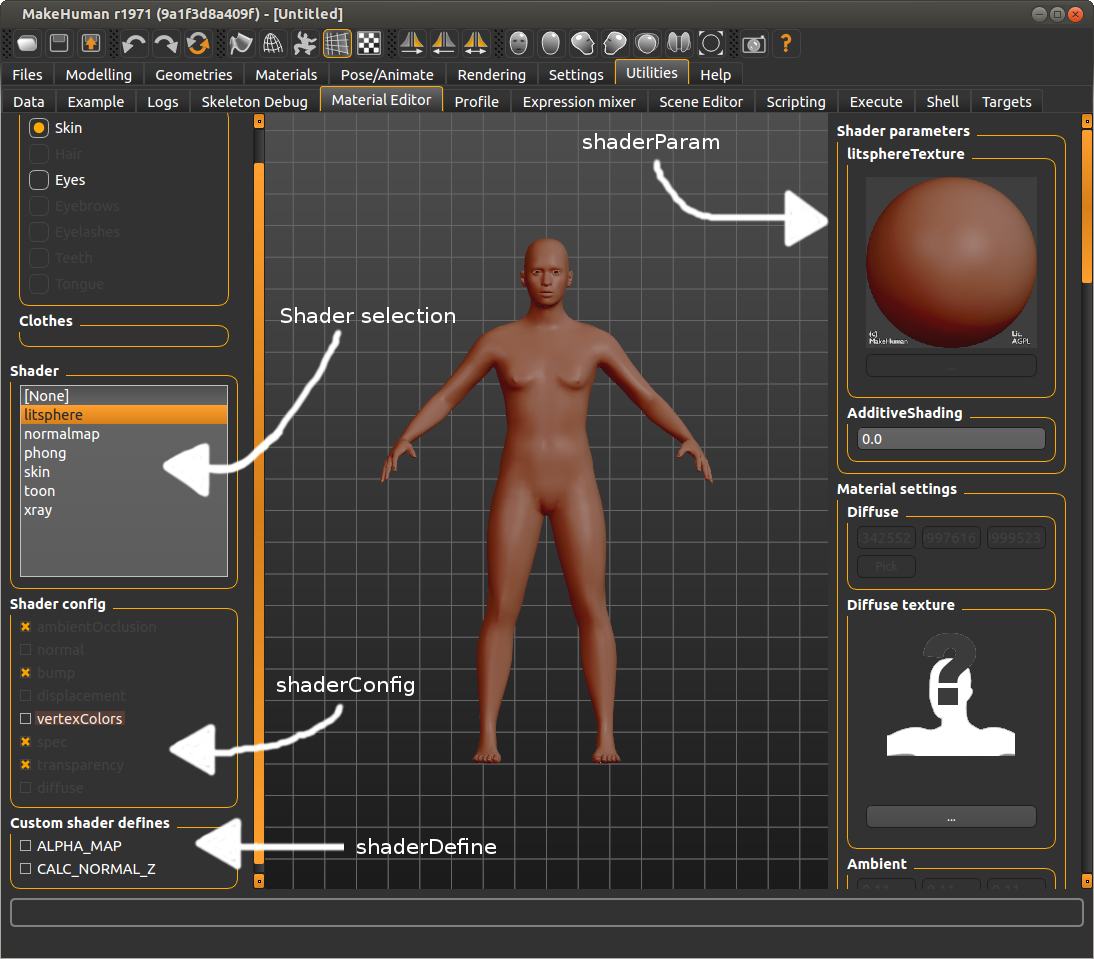The image size is (1094, 959).
Task: Select the Top view head icon
Action: pyautogui.click(x=647, y=44)
